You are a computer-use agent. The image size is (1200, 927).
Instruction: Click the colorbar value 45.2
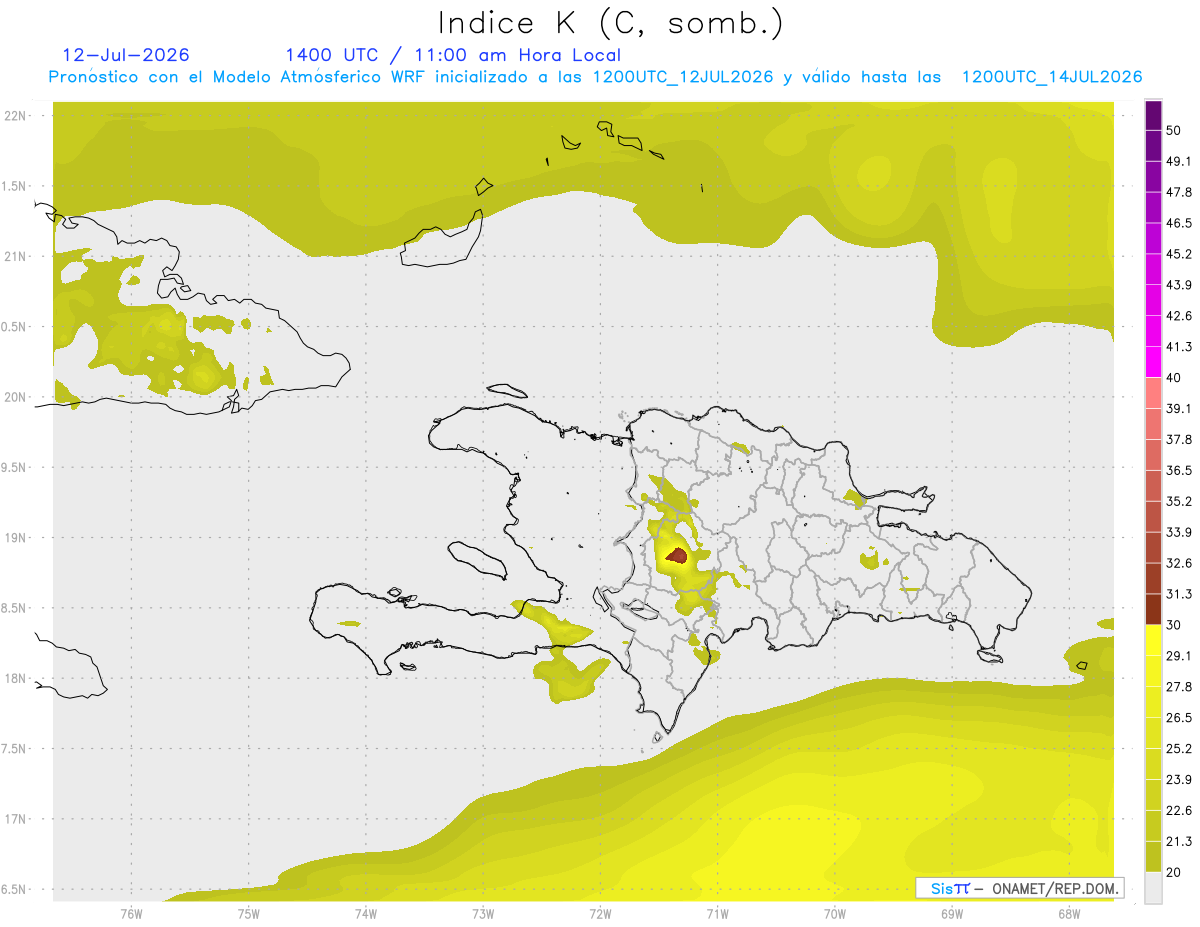[x=1179, y=254]
